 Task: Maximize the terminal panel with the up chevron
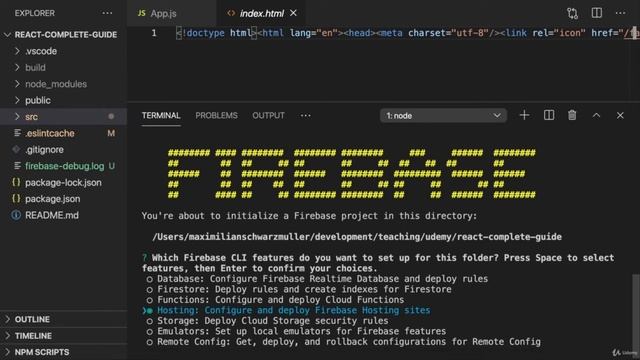[x=596, y=116]
